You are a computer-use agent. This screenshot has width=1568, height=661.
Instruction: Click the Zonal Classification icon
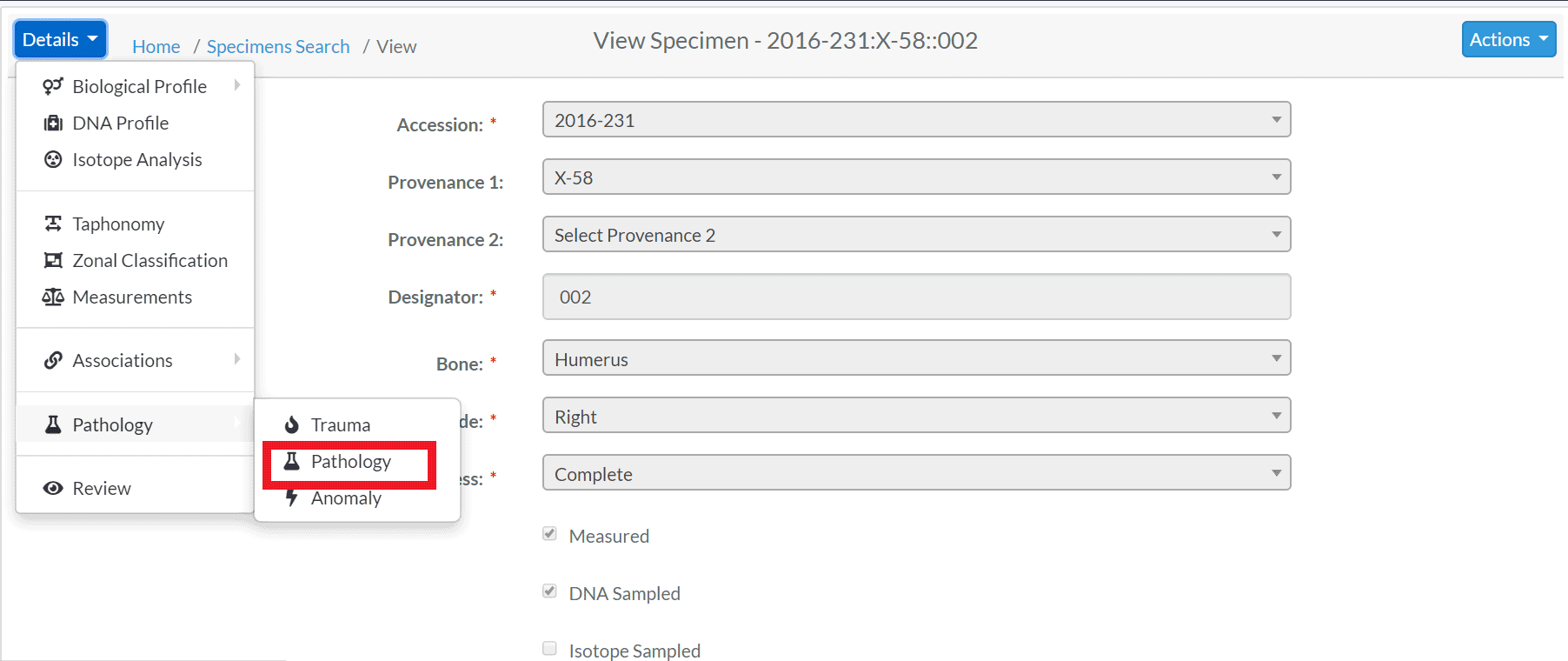click(x=53, y=260)
